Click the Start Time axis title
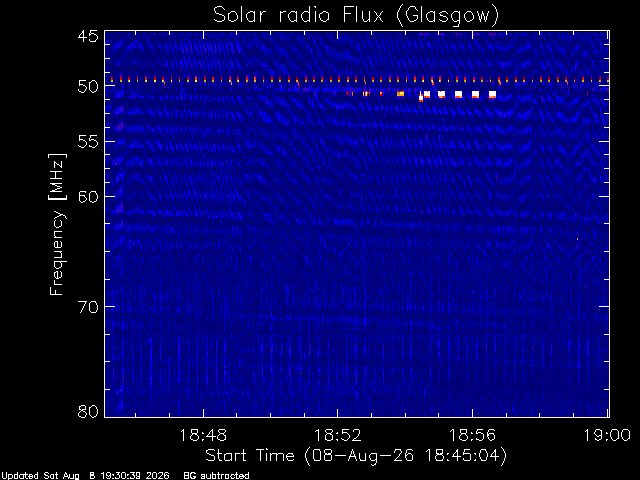 (356, 456)
